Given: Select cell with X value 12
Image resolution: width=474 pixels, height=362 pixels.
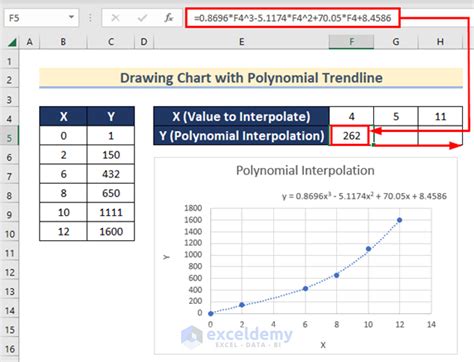Looking at the screenshot, I should click(x=63, y=231).
